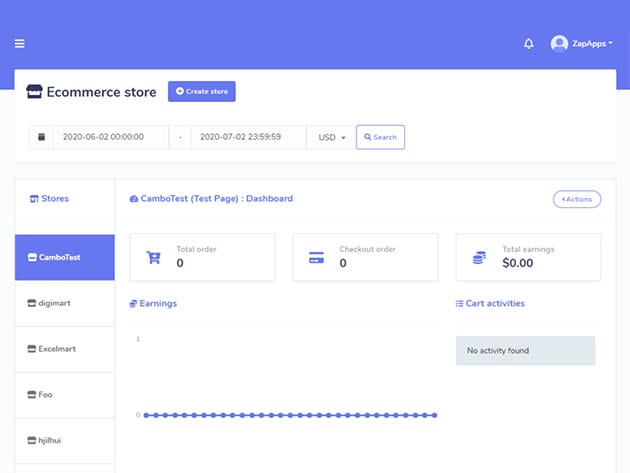Select the hjilhui store
This screenshot has width=630, height=473.
[65, 440]
